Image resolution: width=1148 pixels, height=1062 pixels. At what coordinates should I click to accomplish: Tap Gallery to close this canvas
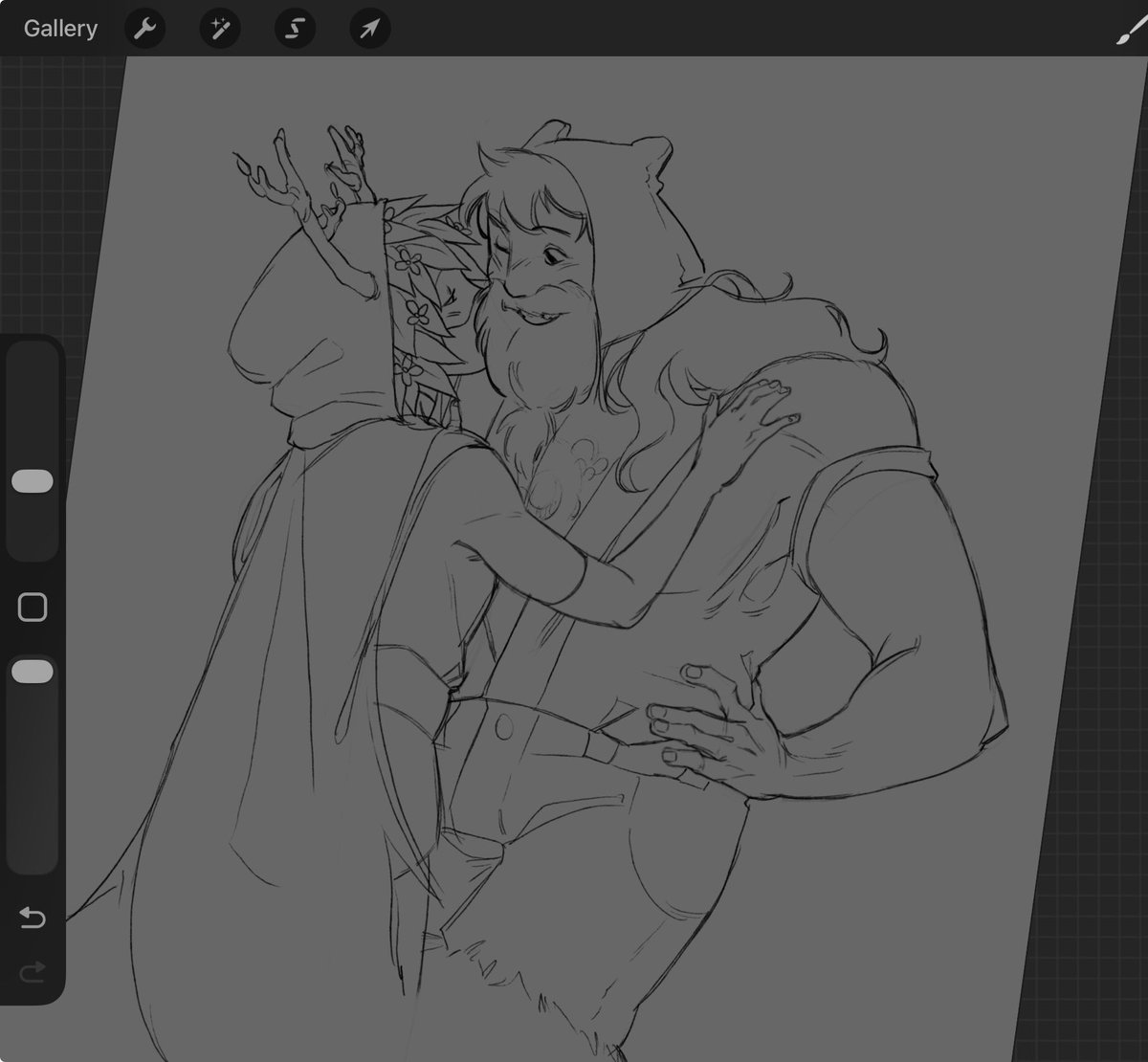pos(60,28)
